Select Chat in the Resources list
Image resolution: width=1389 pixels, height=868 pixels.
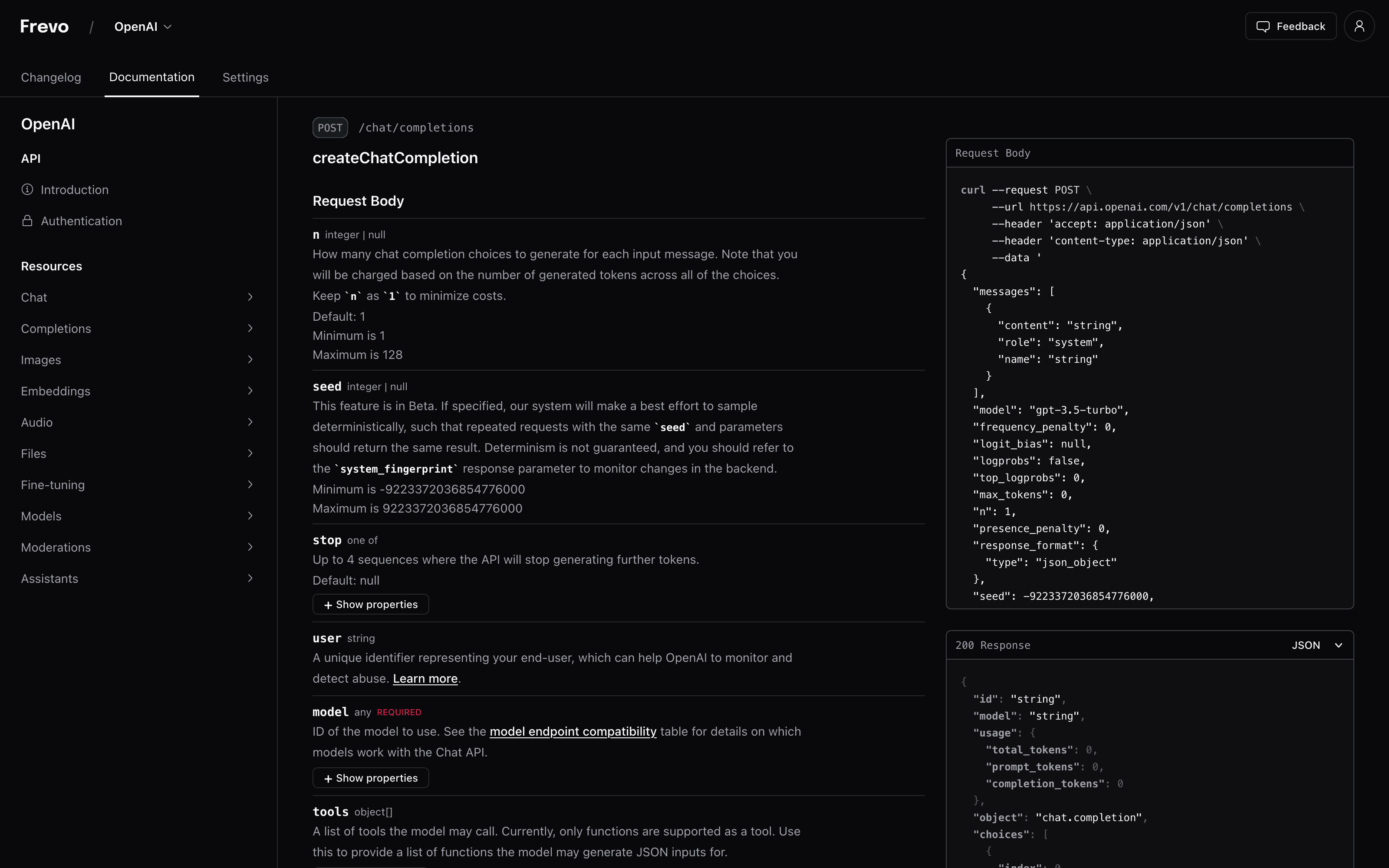click(x=34, y=297)
